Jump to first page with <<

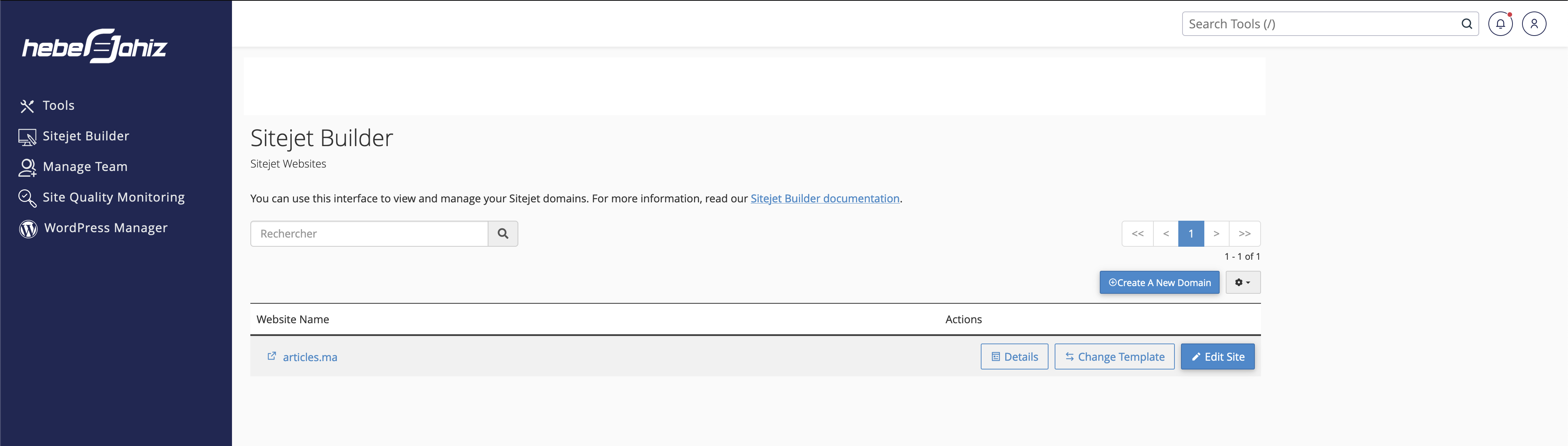coord(1138,234)
